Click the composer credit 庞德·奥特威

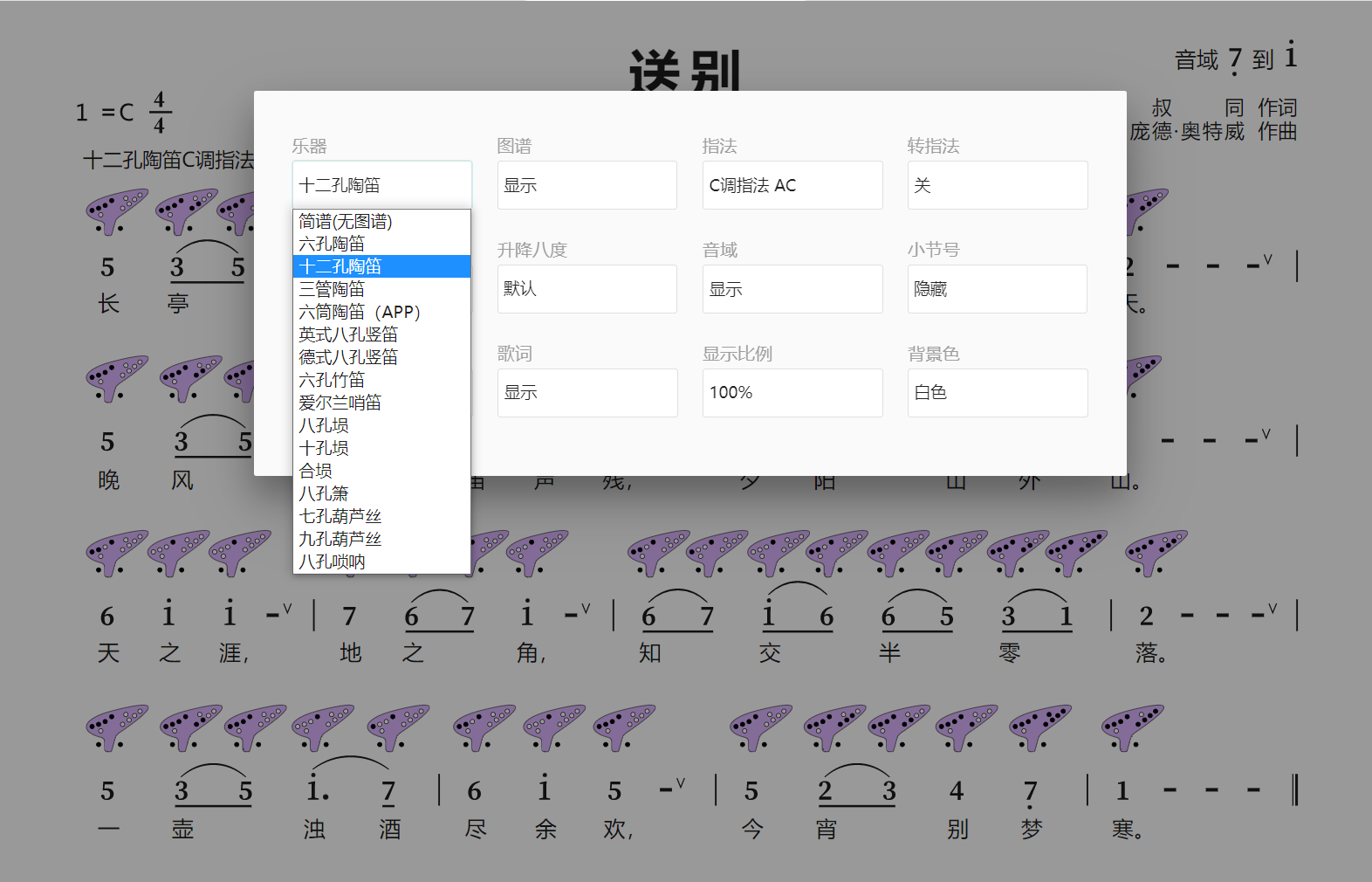[x=1187, y=132]
